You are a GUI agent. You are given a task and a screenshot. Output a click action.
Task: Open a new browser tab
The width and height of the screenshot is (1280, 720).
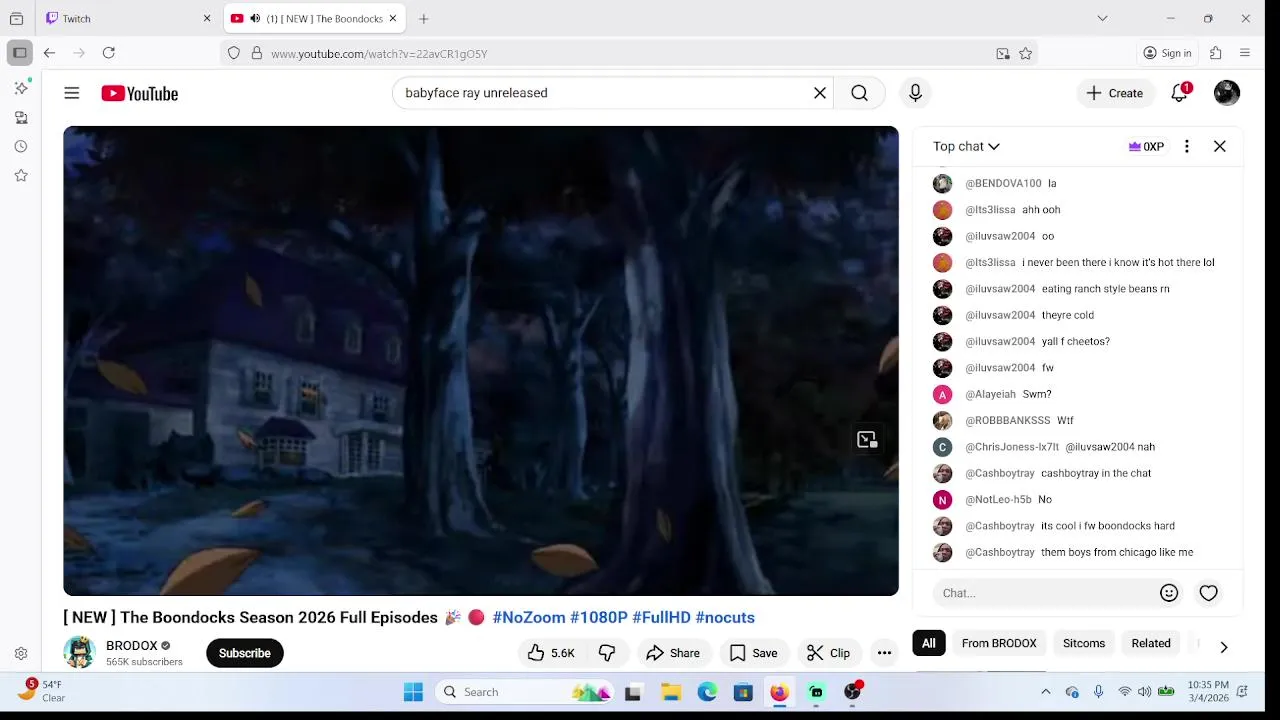[x=424, y=18]
